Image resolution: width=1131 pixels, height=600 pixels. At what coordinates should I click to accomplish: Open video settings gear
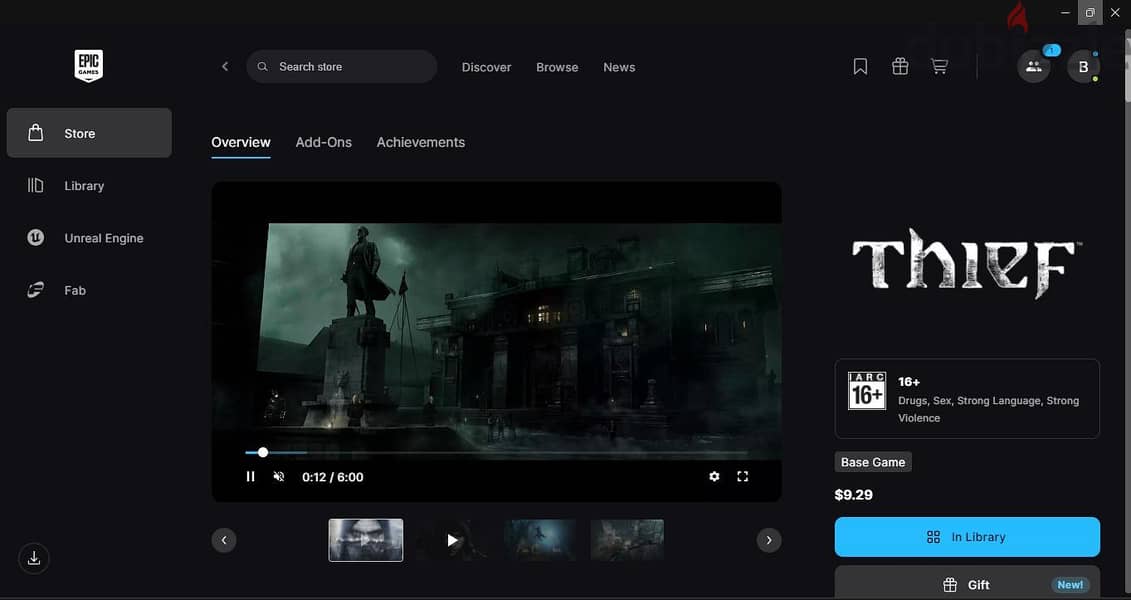click(714, 477)
